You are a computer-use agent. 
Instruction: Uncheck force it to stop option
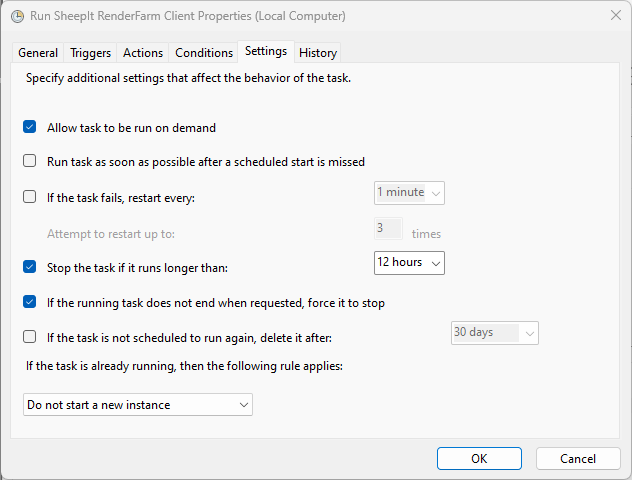[x=29, y=302]
